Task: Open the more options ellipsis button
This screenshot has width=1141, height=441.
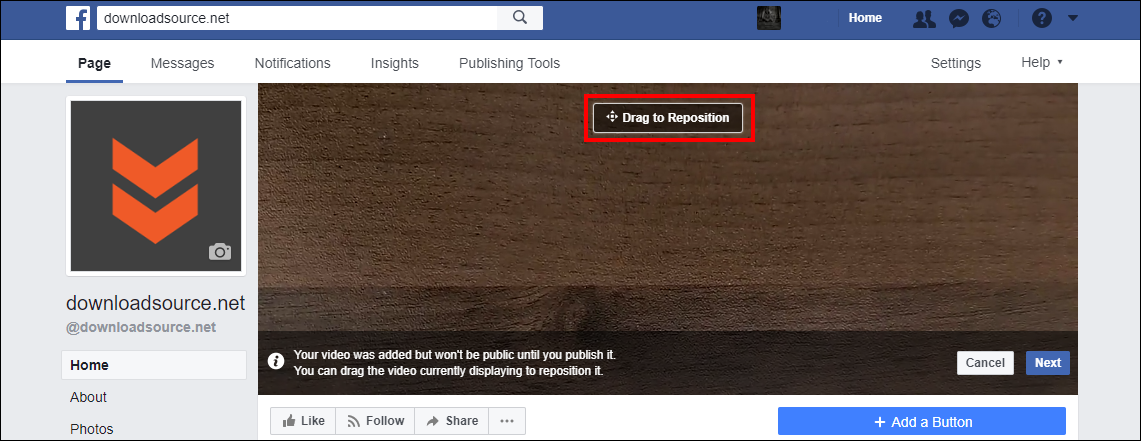Action: 507,421
